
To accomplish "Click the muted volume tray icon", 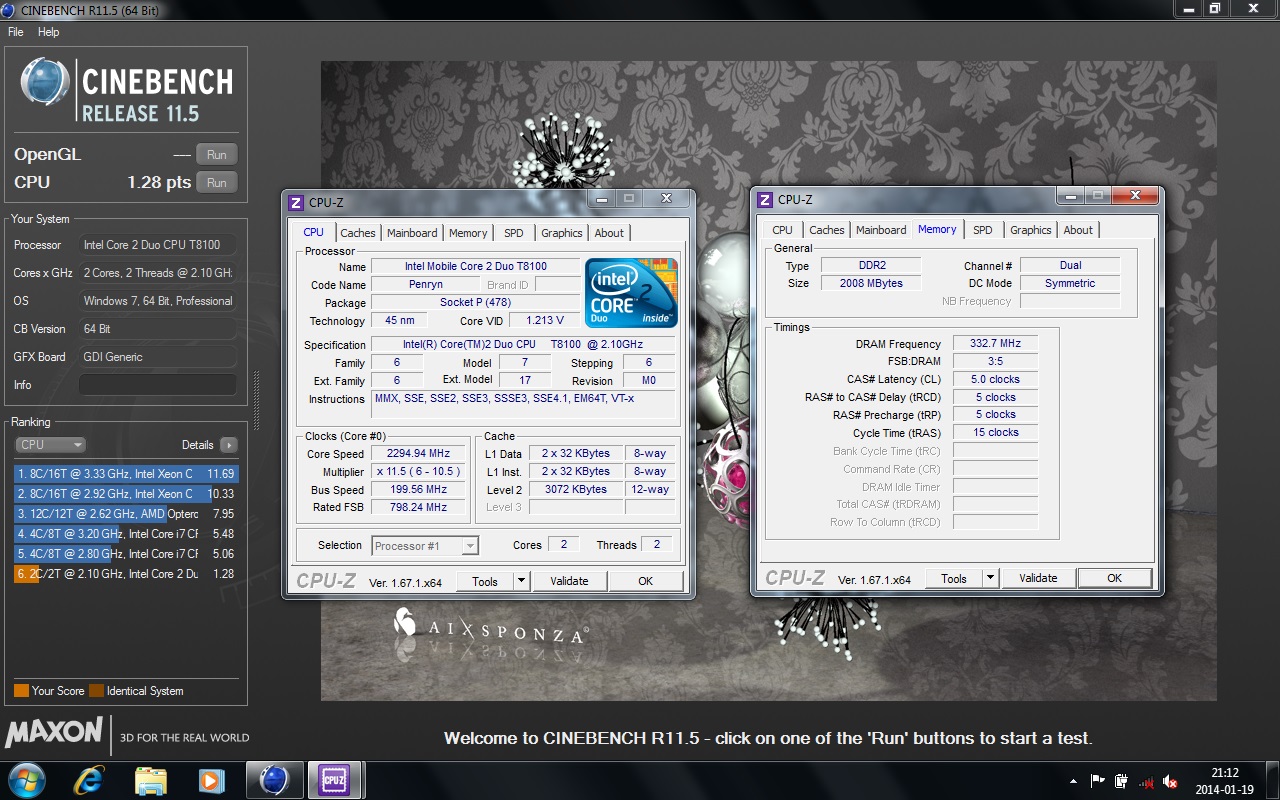I will click(x=1170, y=781).
